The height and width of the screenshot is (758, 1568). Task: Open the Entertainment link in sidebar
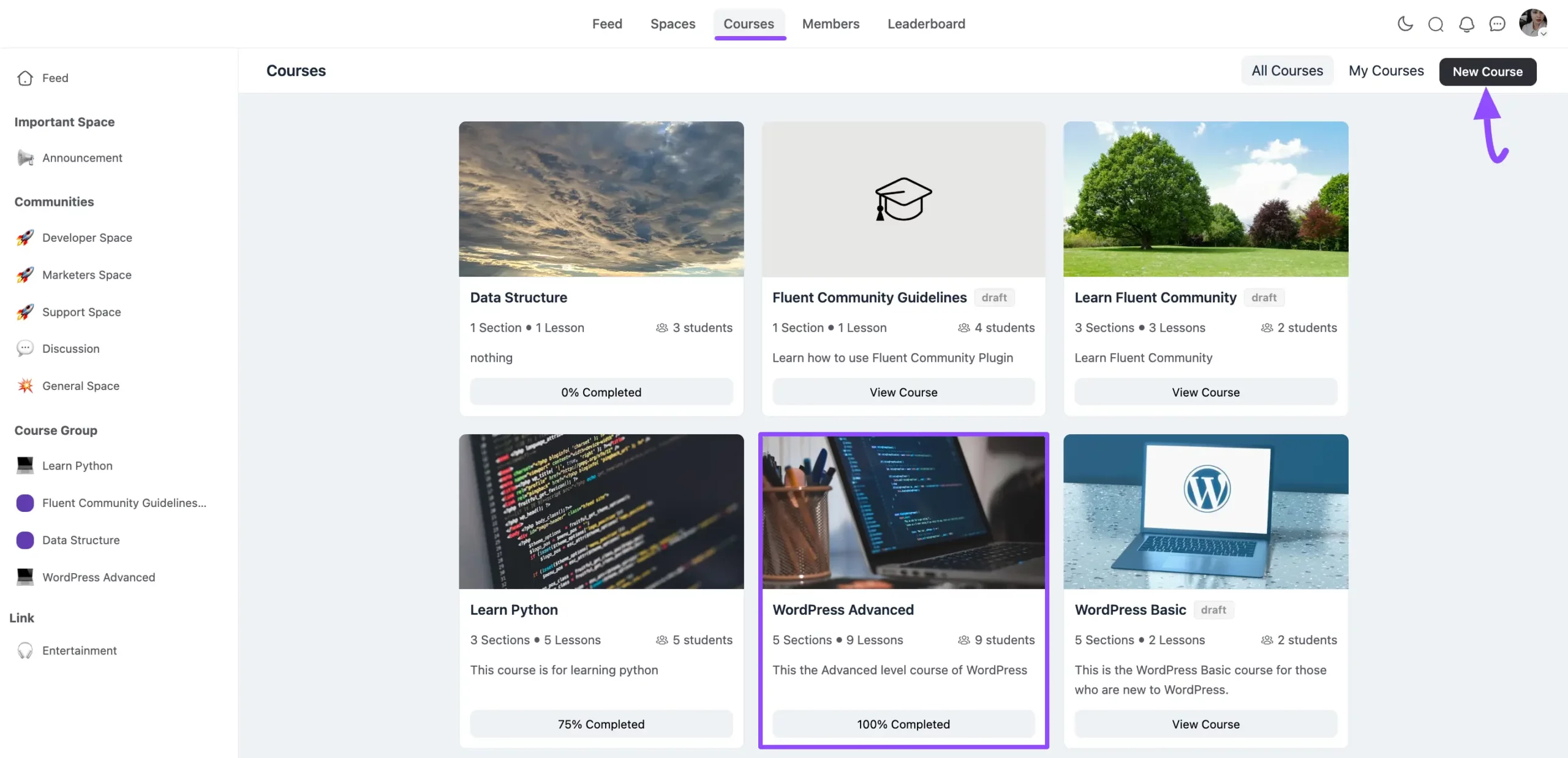point(79,651)
